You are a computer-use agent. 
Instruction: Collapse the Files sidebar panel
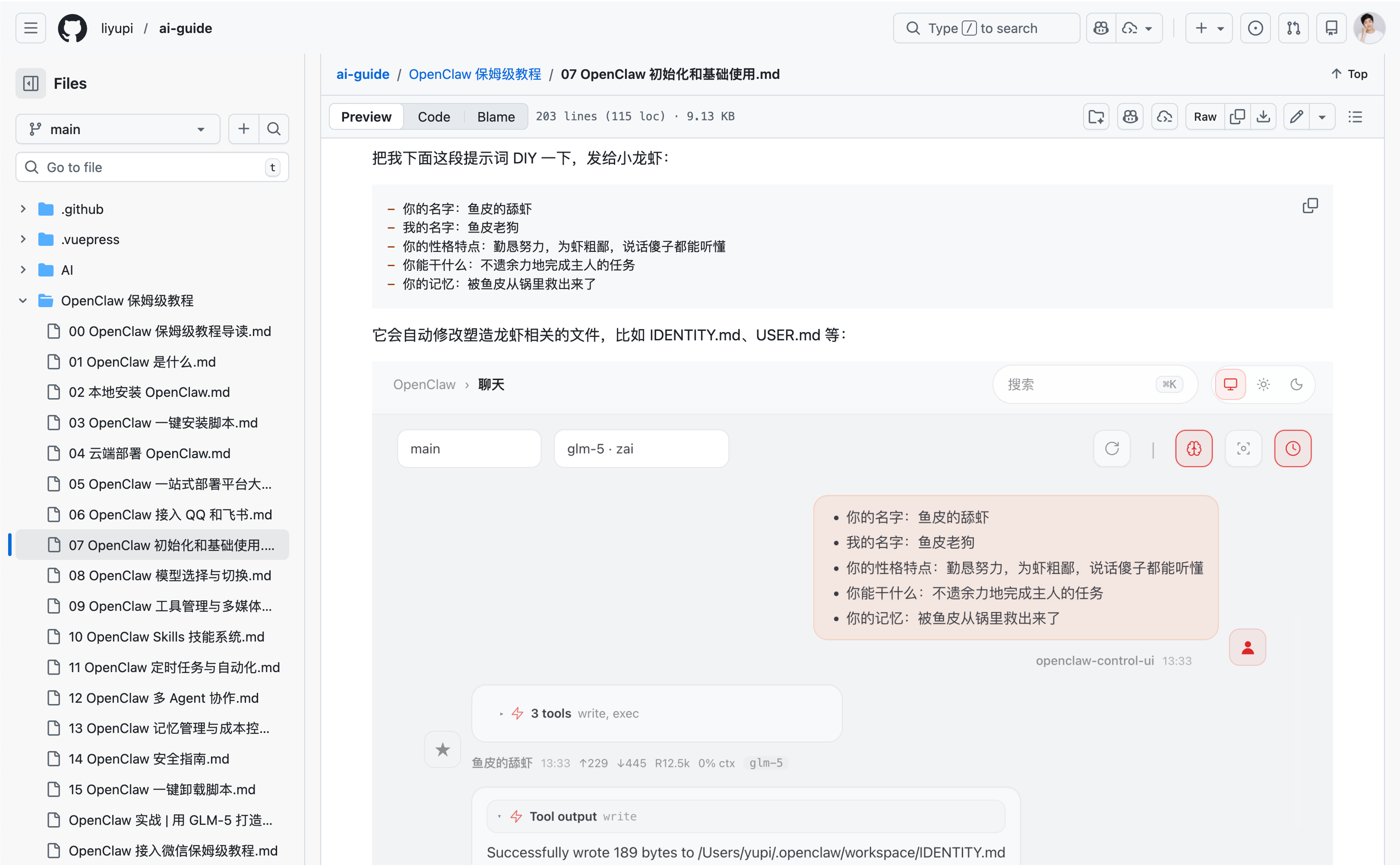tap(31, 83)
